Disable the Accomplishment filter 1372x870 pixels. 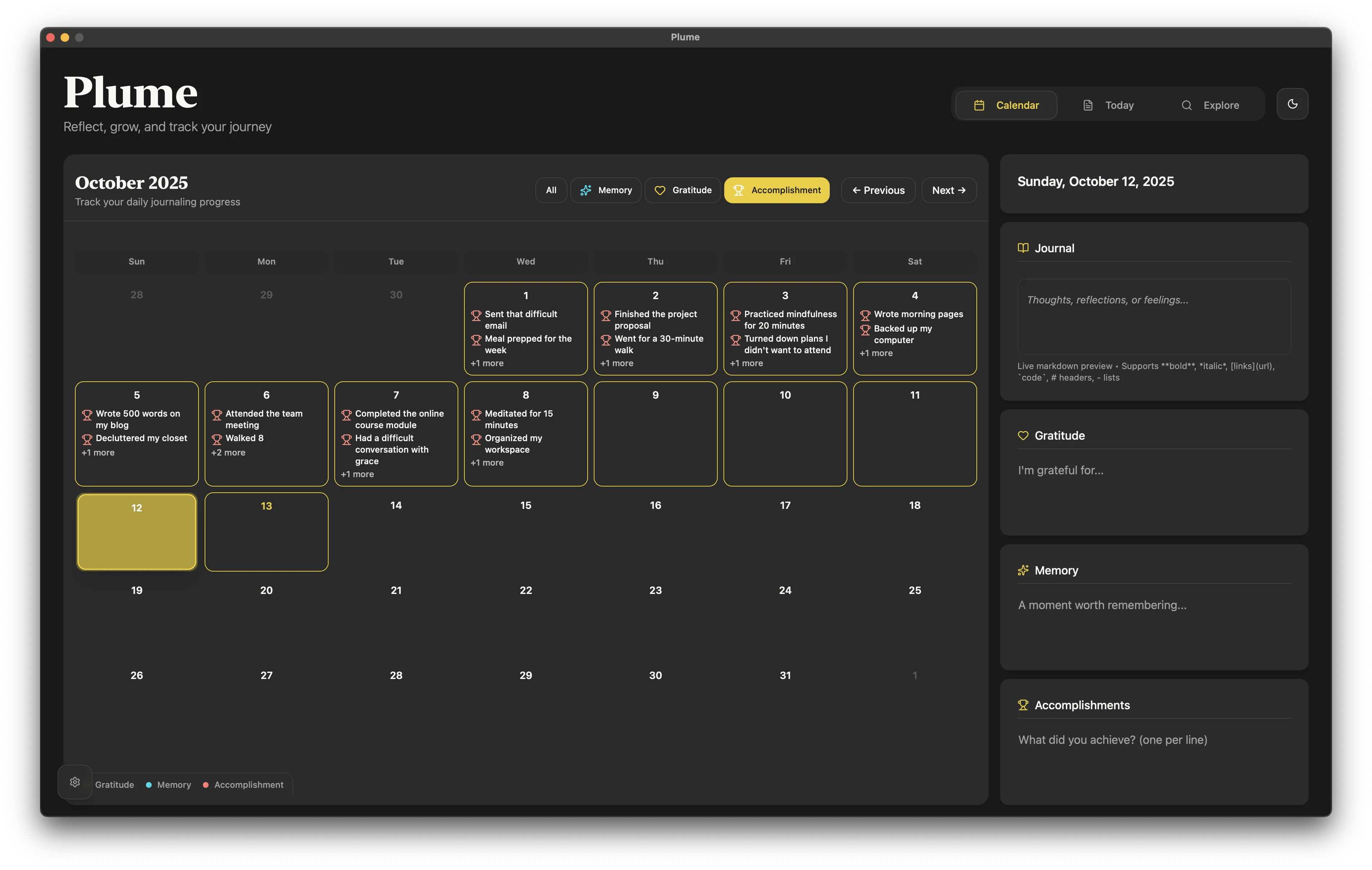[776, 190]
